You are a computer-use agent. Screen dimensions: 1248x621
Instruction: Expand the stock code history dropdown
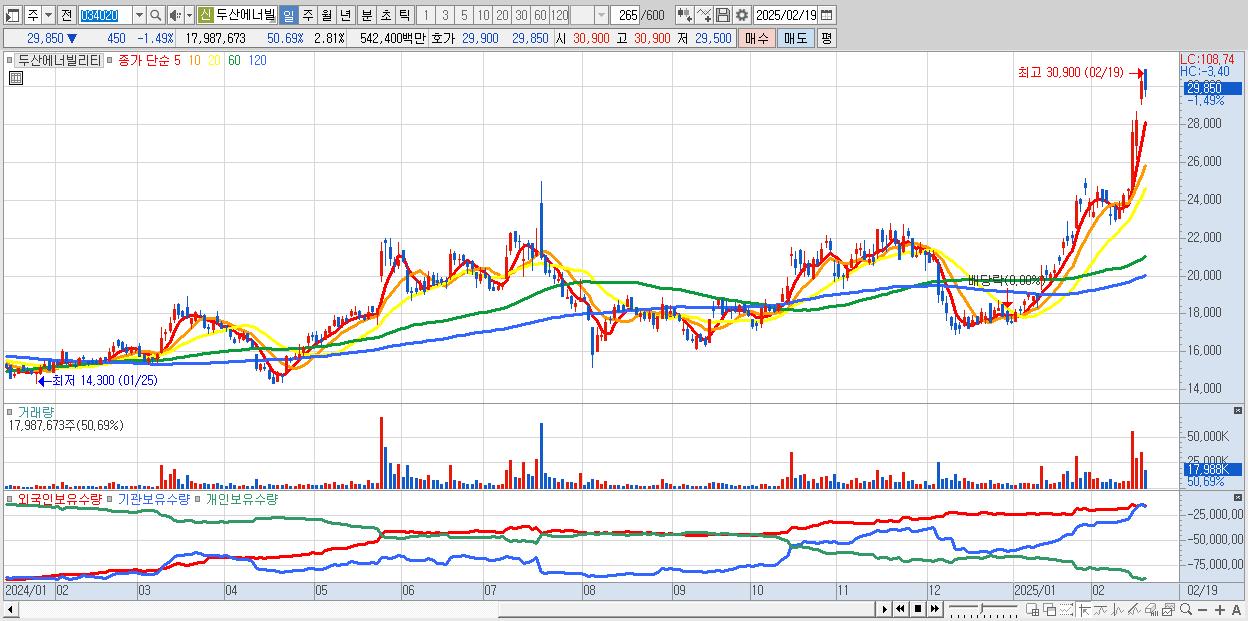[x=140, y=16]
